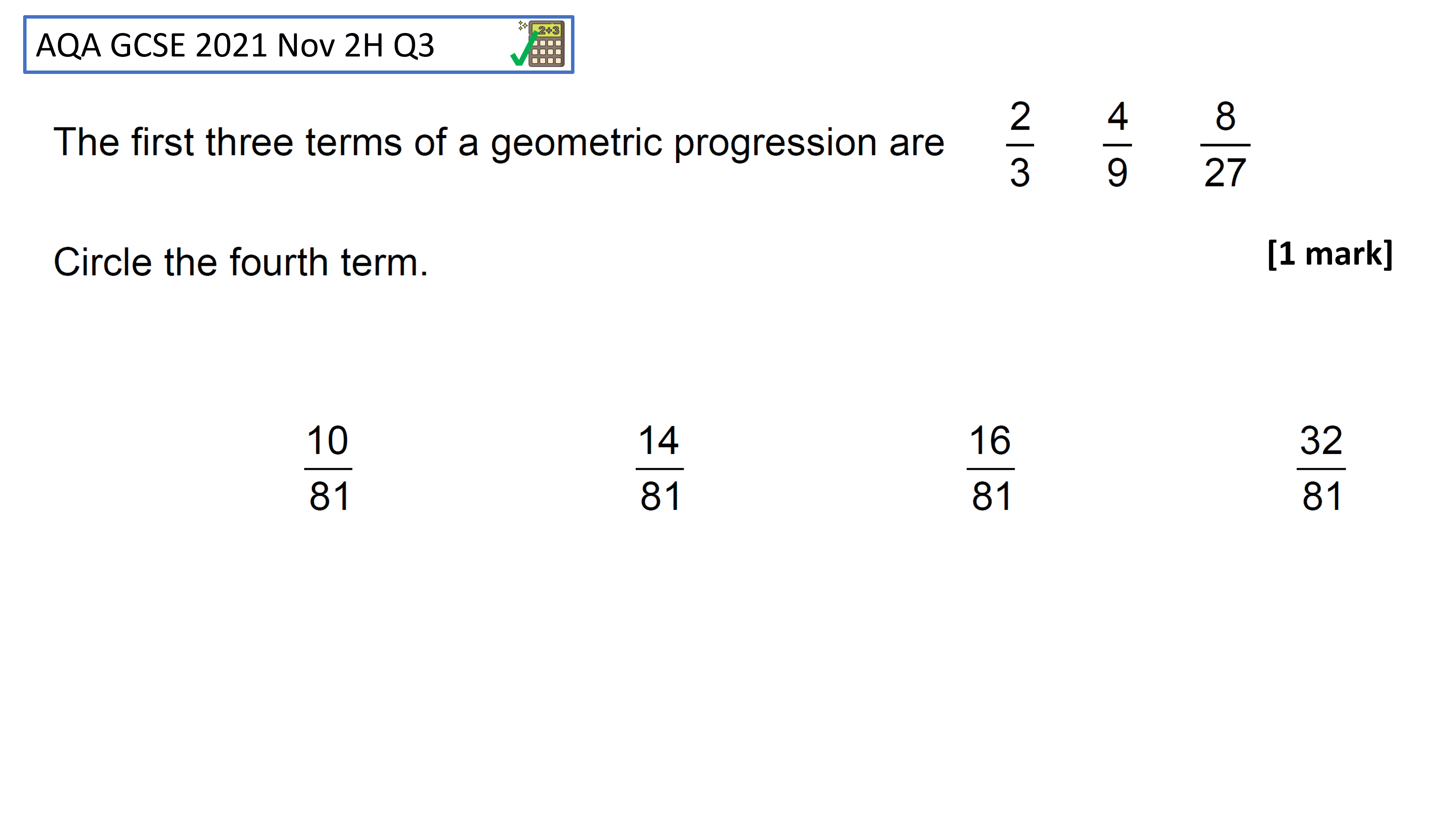Click the calculator icon in the title box
This screenshot has height=819, width=1456.
tap(546, 44)
